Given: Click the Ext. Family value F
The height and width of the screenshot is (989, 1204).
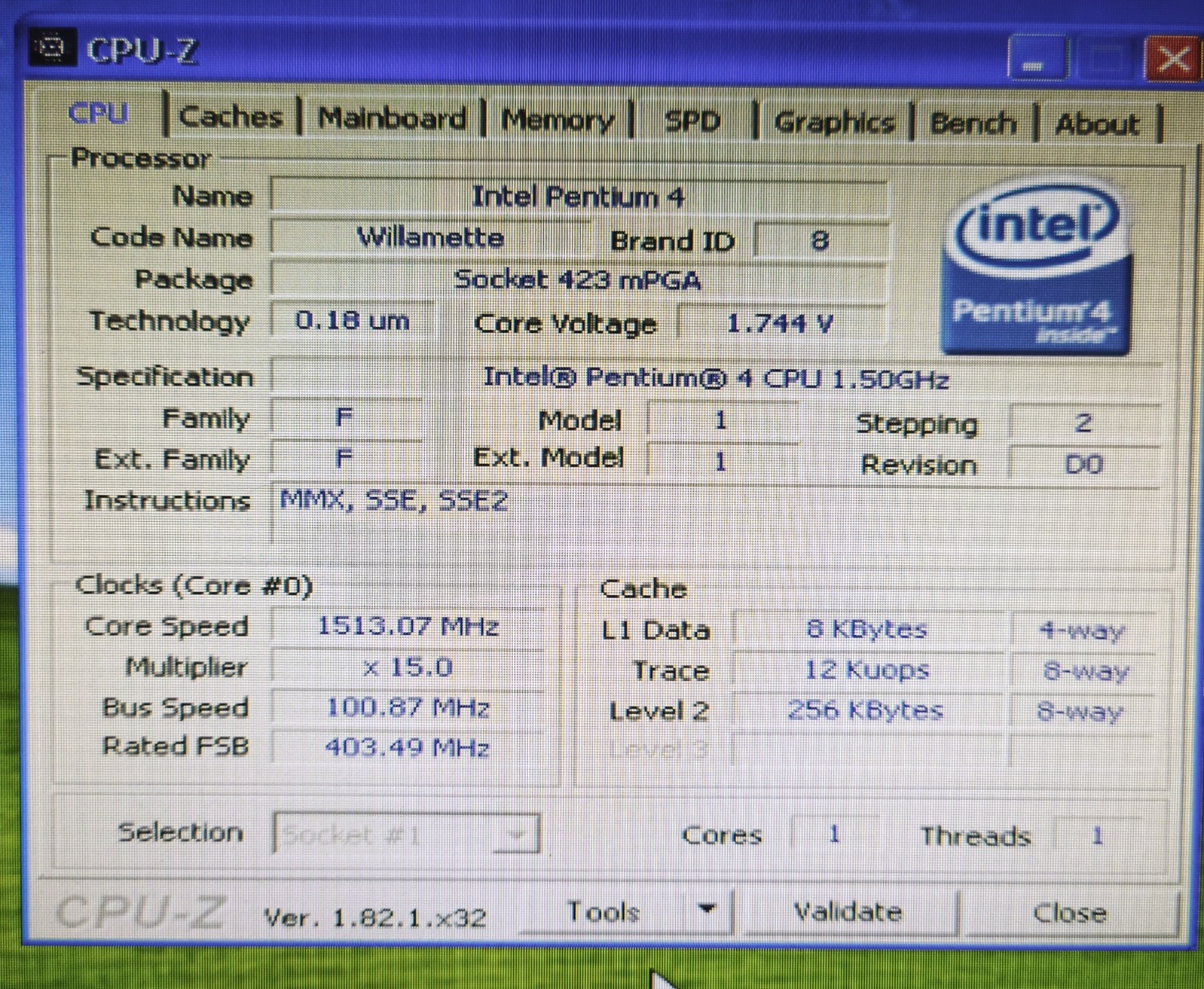Looking at the screenshot, I should (x=345, y=458).
